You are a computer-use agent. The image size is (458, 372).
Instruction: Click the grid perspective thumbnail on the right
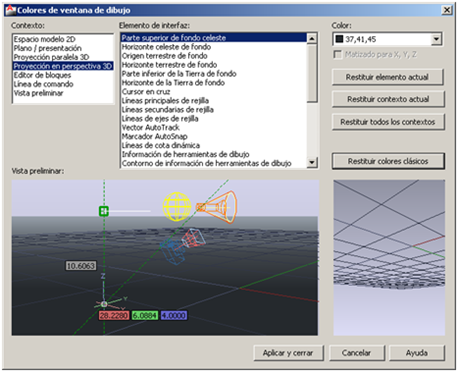click(389, 258)
